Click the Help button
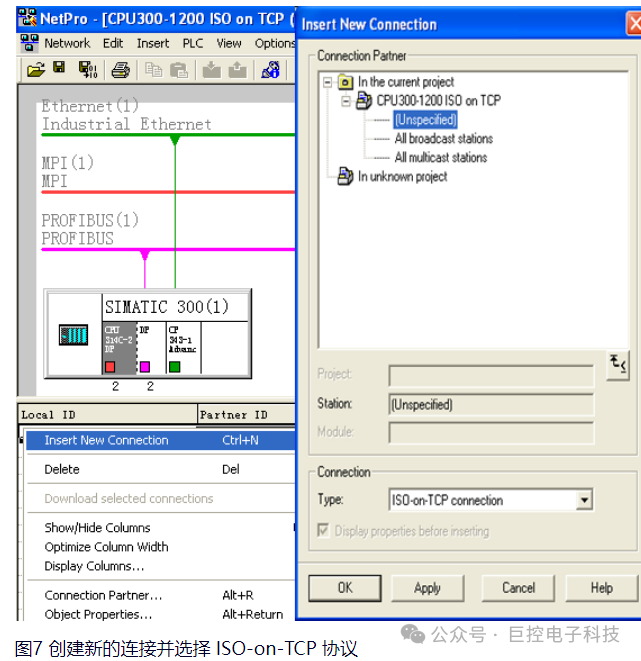The width and height of the screenshot is (641, 661). [x=601, y=588]
